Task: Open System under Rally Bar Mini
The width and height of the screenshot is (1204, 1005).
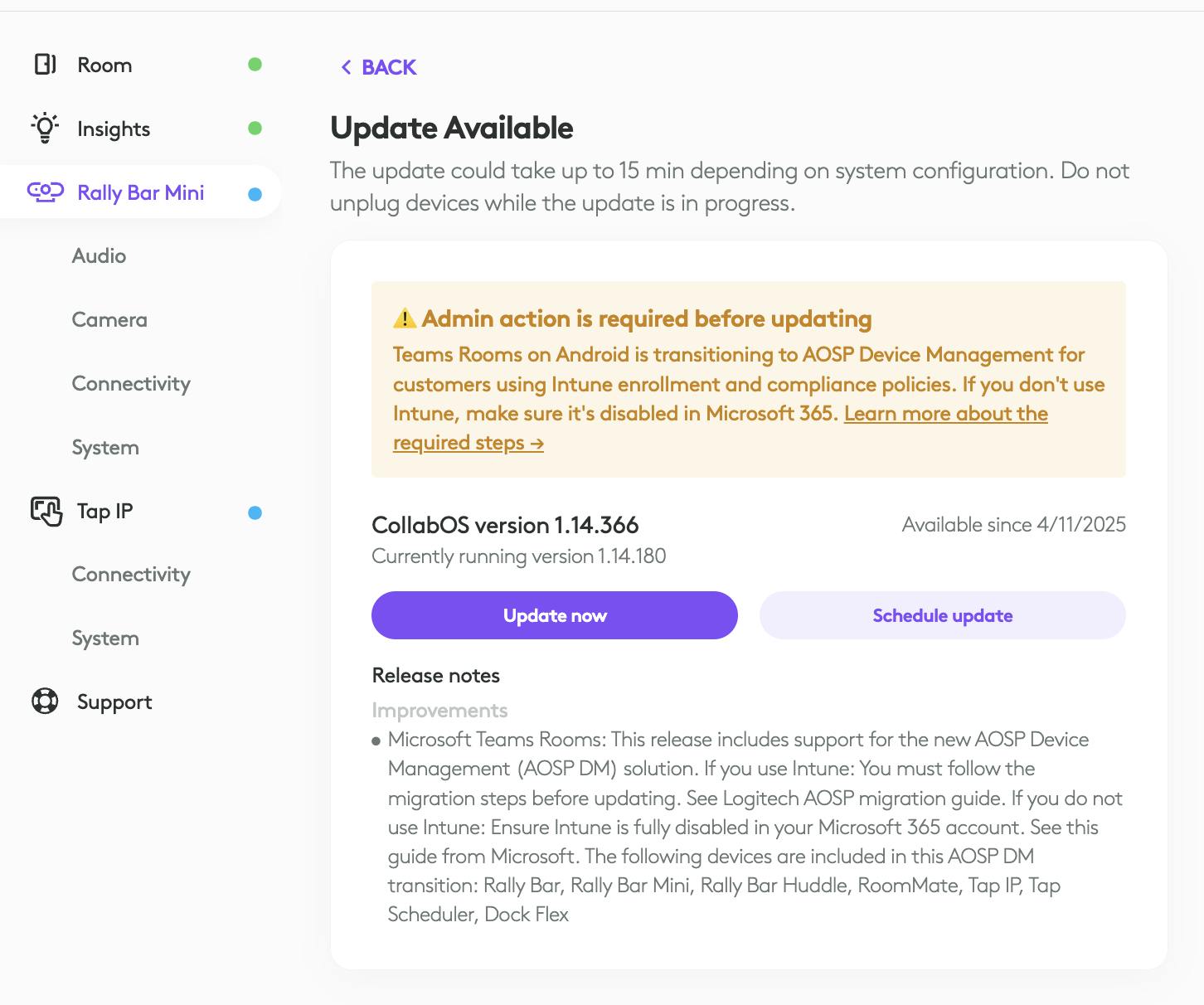Action: click(x=105, y=448)
